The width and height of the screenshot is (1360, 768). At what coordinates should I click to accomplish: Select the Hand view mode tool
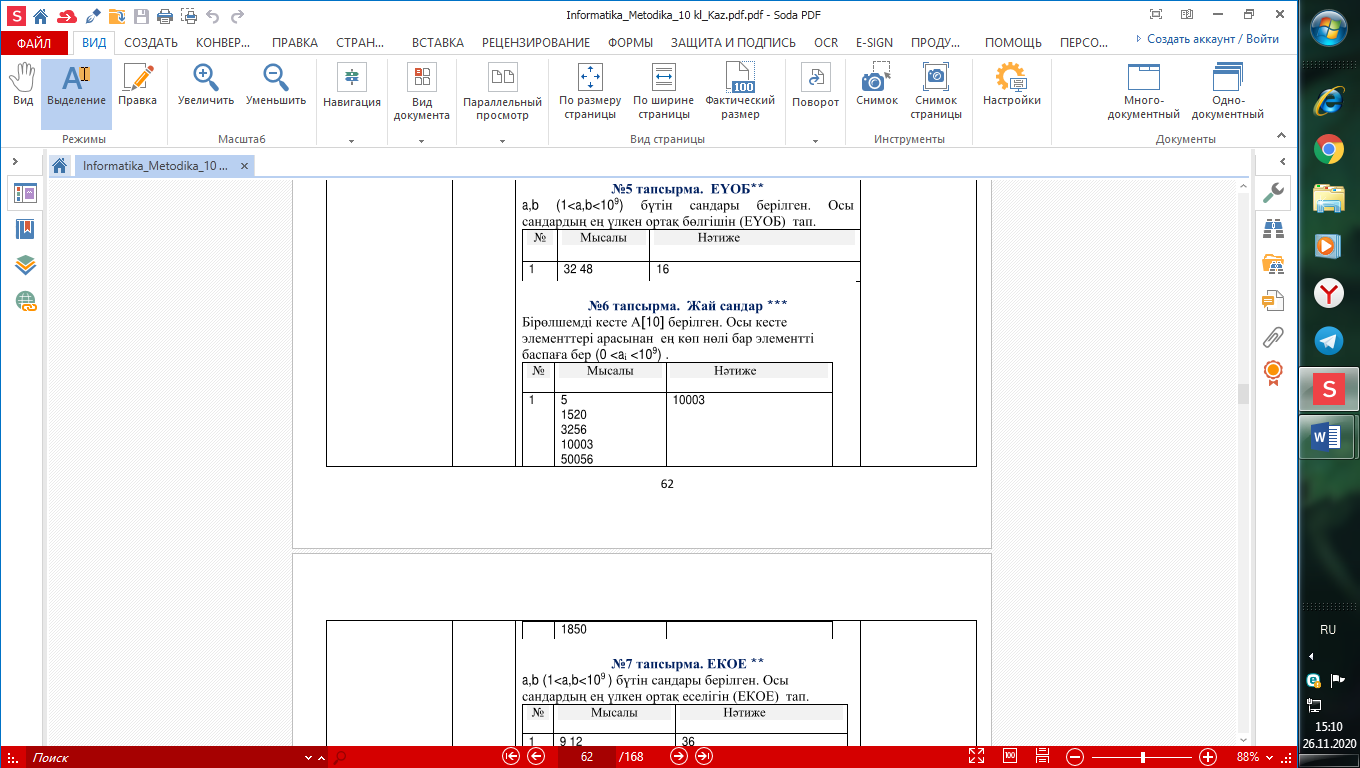tap(22, 86)
